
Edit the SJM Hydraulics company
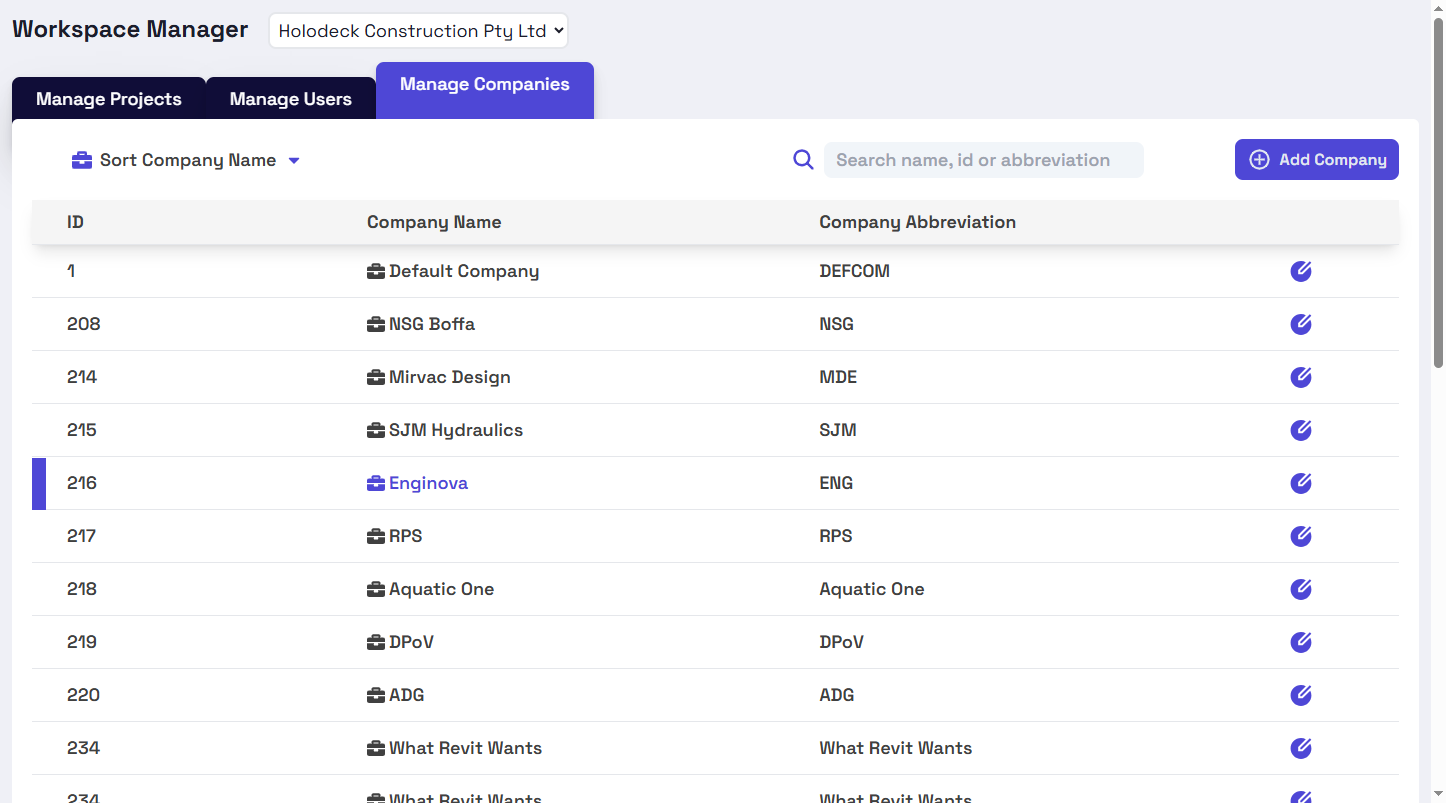point(1300,430)
